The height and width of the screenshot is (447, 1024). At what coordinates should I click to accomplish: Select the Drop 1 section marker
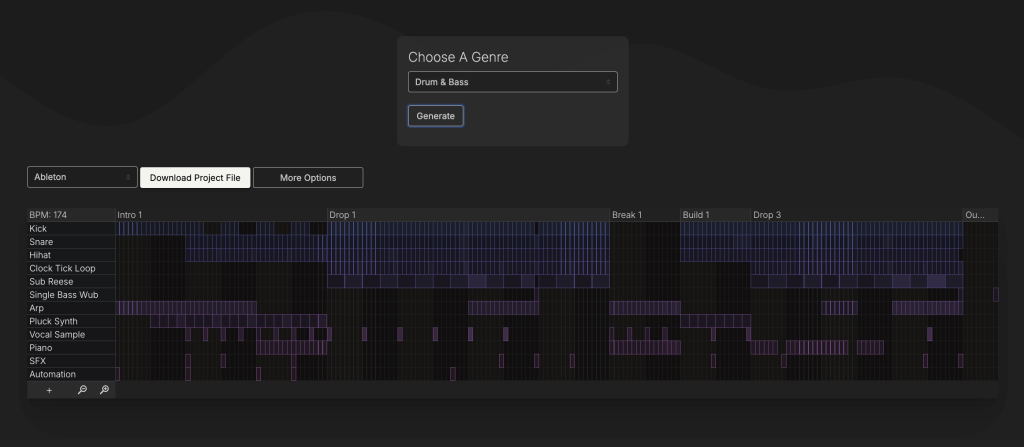coord(342,215)
